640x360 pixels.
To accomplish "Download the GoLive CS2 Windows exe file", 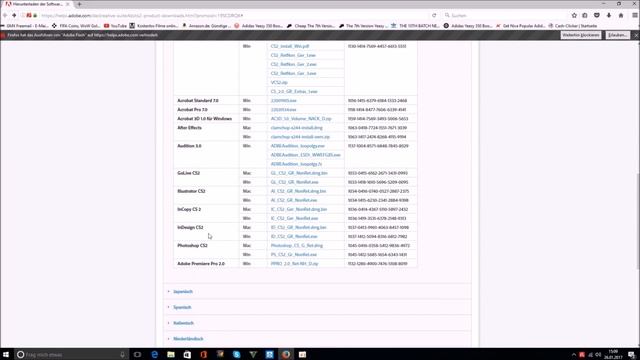I will point(294,182).
